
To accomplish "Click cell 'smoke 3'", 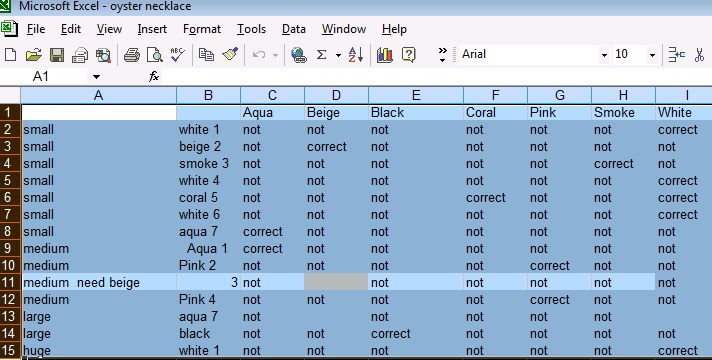I will pos(208,163).
